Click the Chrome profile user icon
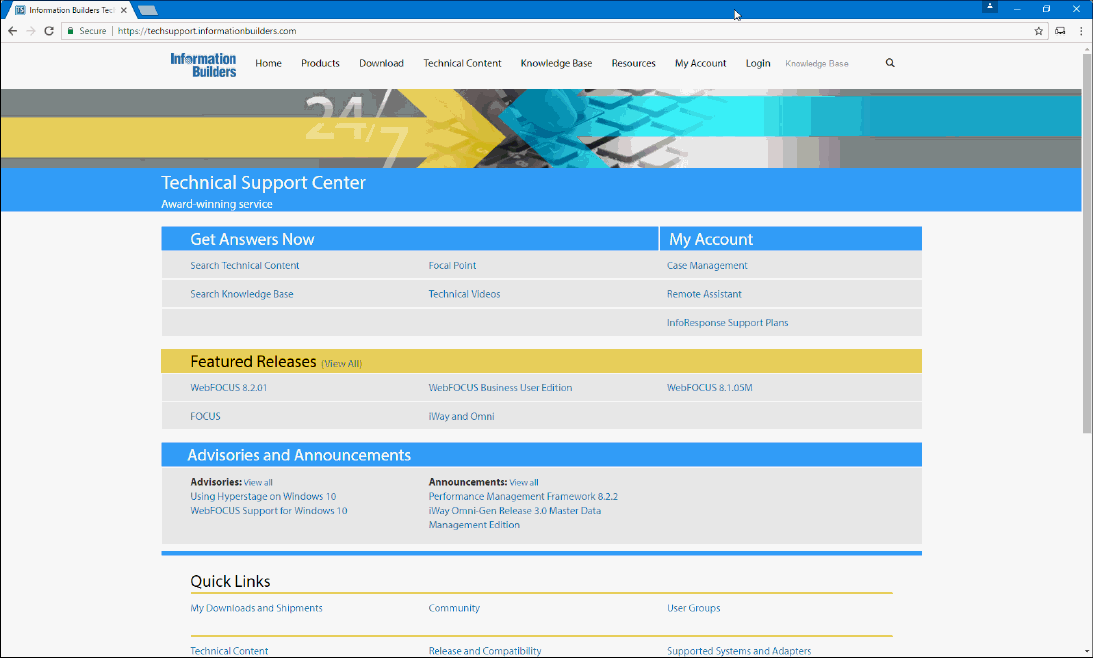This screenshot has width=1093, height=658. [989, 7]
